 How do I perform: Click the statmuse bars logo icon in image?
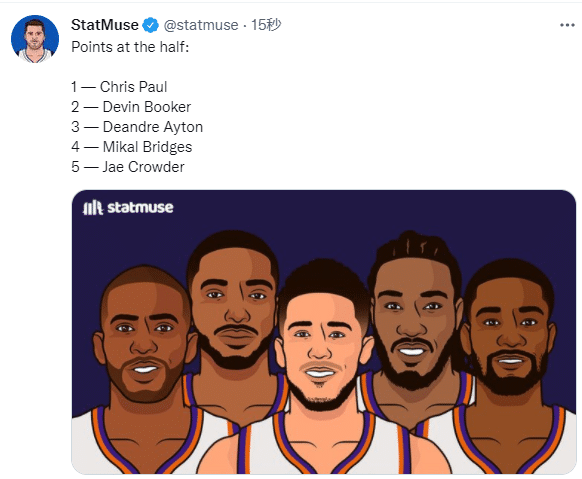point(92,207)
